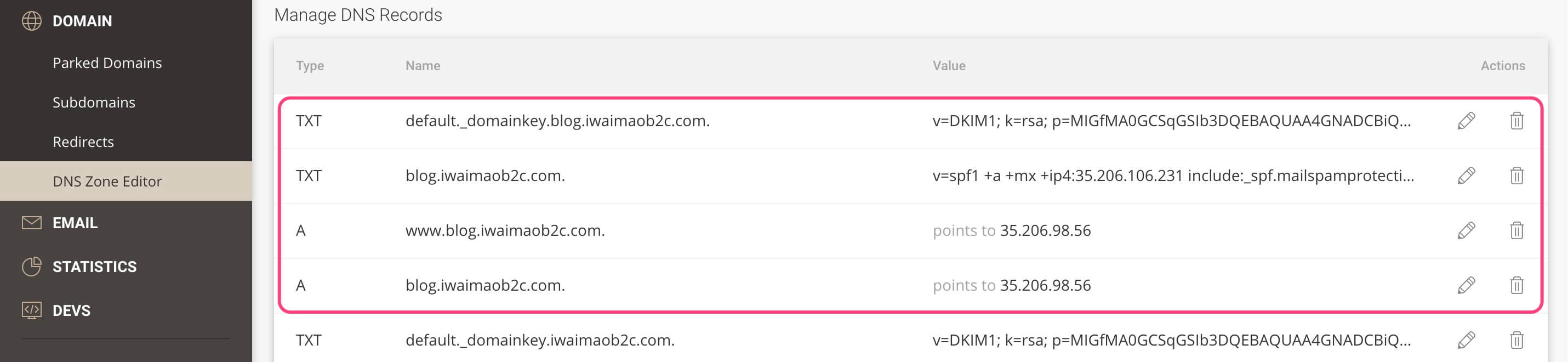The image size is (1568, 362).
Task: Edit the default._domainkey.blog TXT record
Action: click(x=1466, y=121)
